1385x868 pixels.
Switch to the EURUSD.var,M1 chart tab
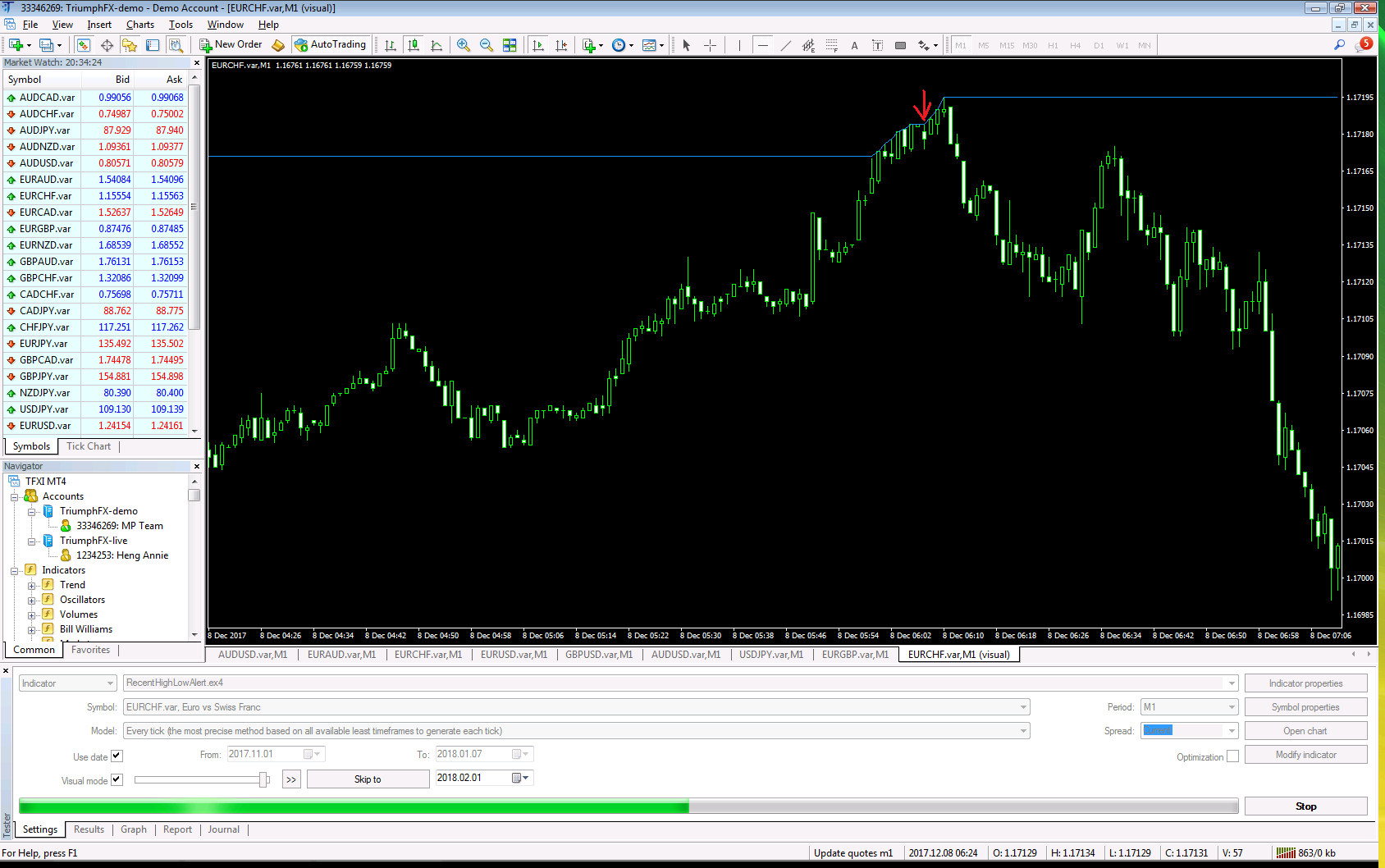click(x=514, y=654)
